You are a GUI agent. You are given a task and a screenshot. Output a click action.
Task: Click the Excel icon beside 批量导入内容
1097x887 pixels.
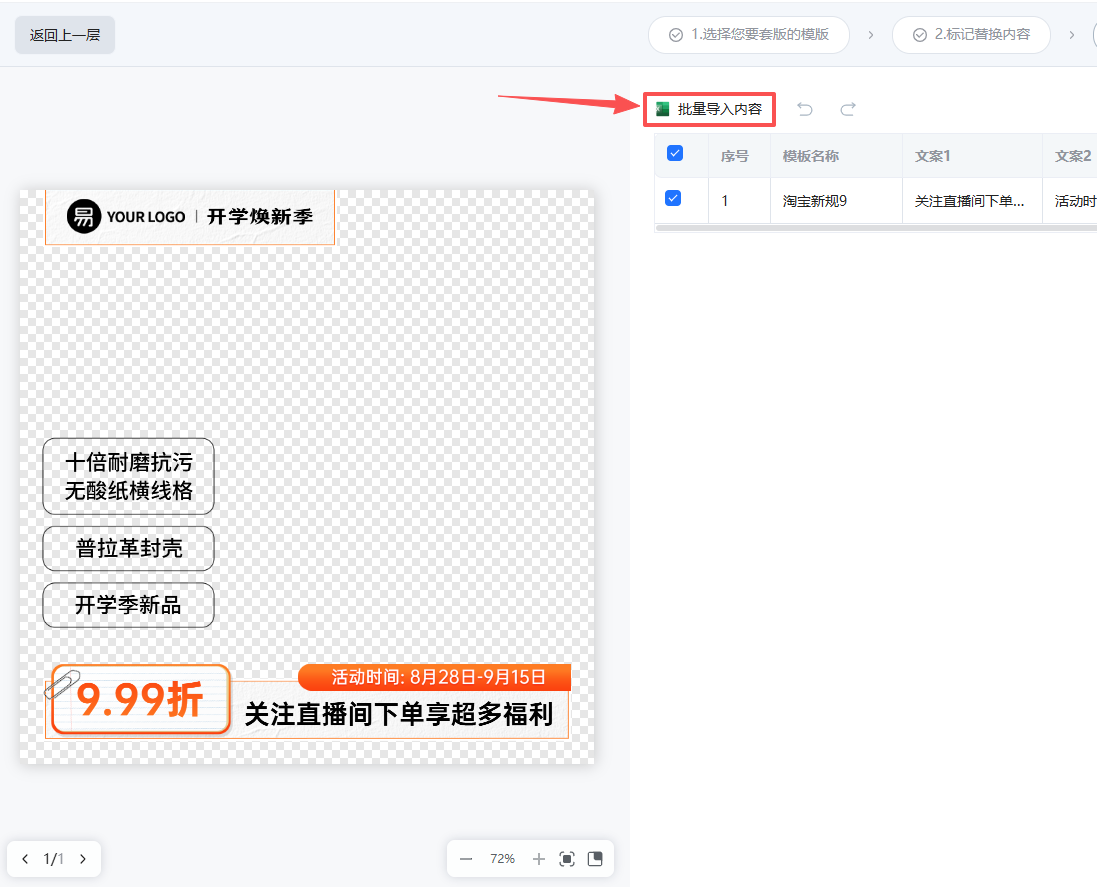click(661, 109)
